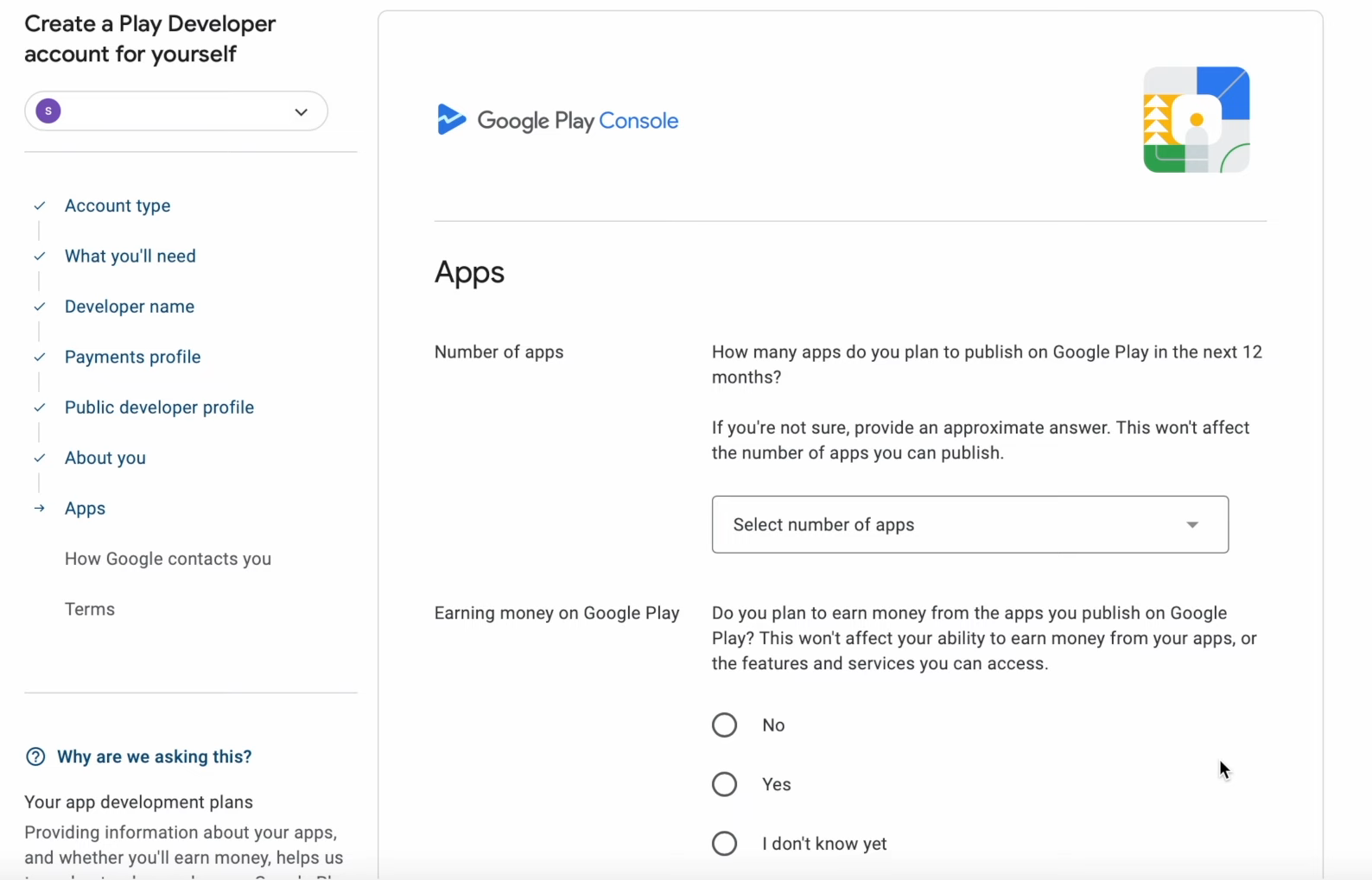Viewport: 1372px width, 880px height.
Task: Select the Apps step in sidebar
Action: (x=85, y=508)
